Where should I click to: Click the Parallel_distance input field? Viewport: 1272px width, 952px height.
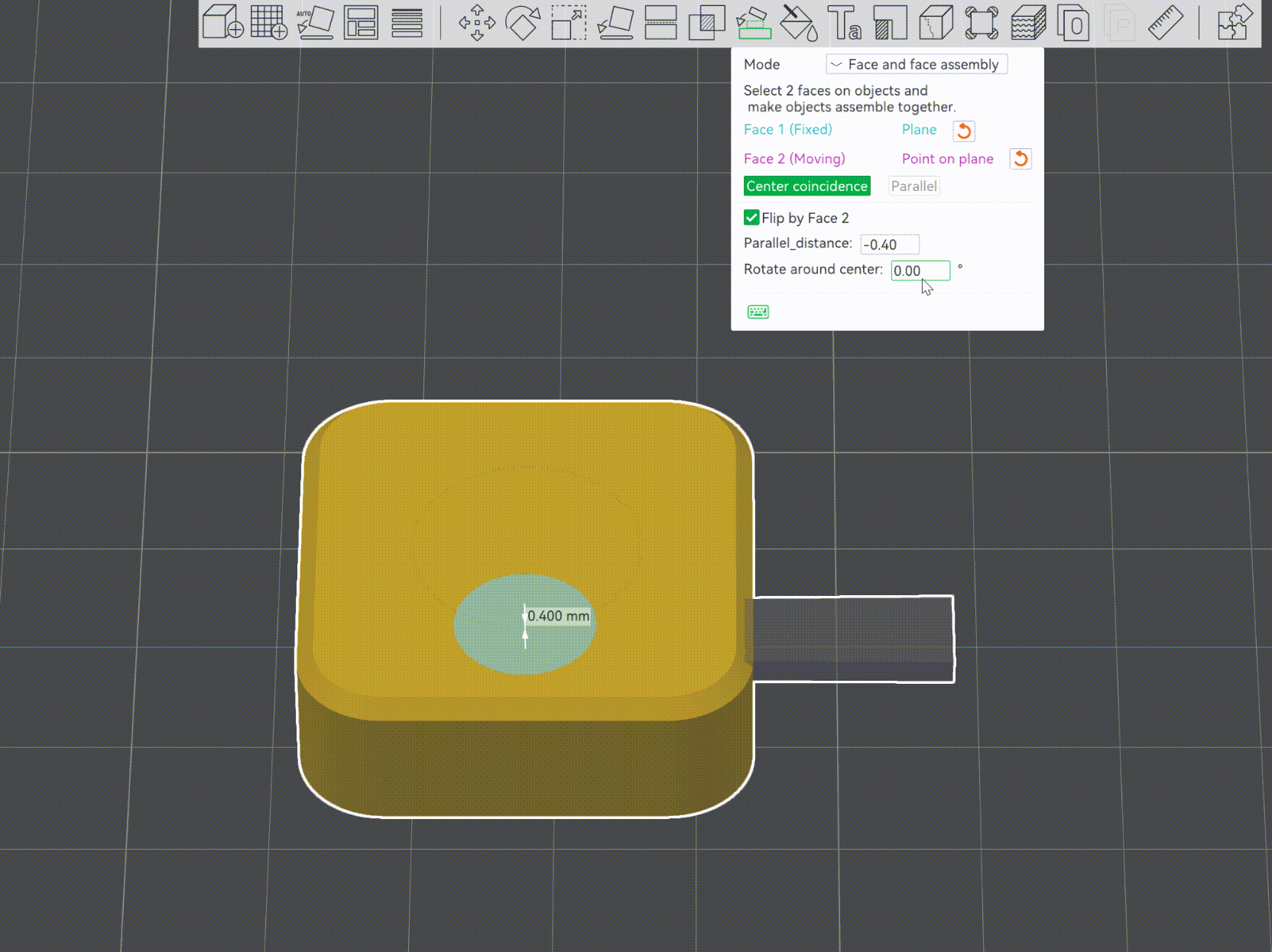[x=890, y=244]
